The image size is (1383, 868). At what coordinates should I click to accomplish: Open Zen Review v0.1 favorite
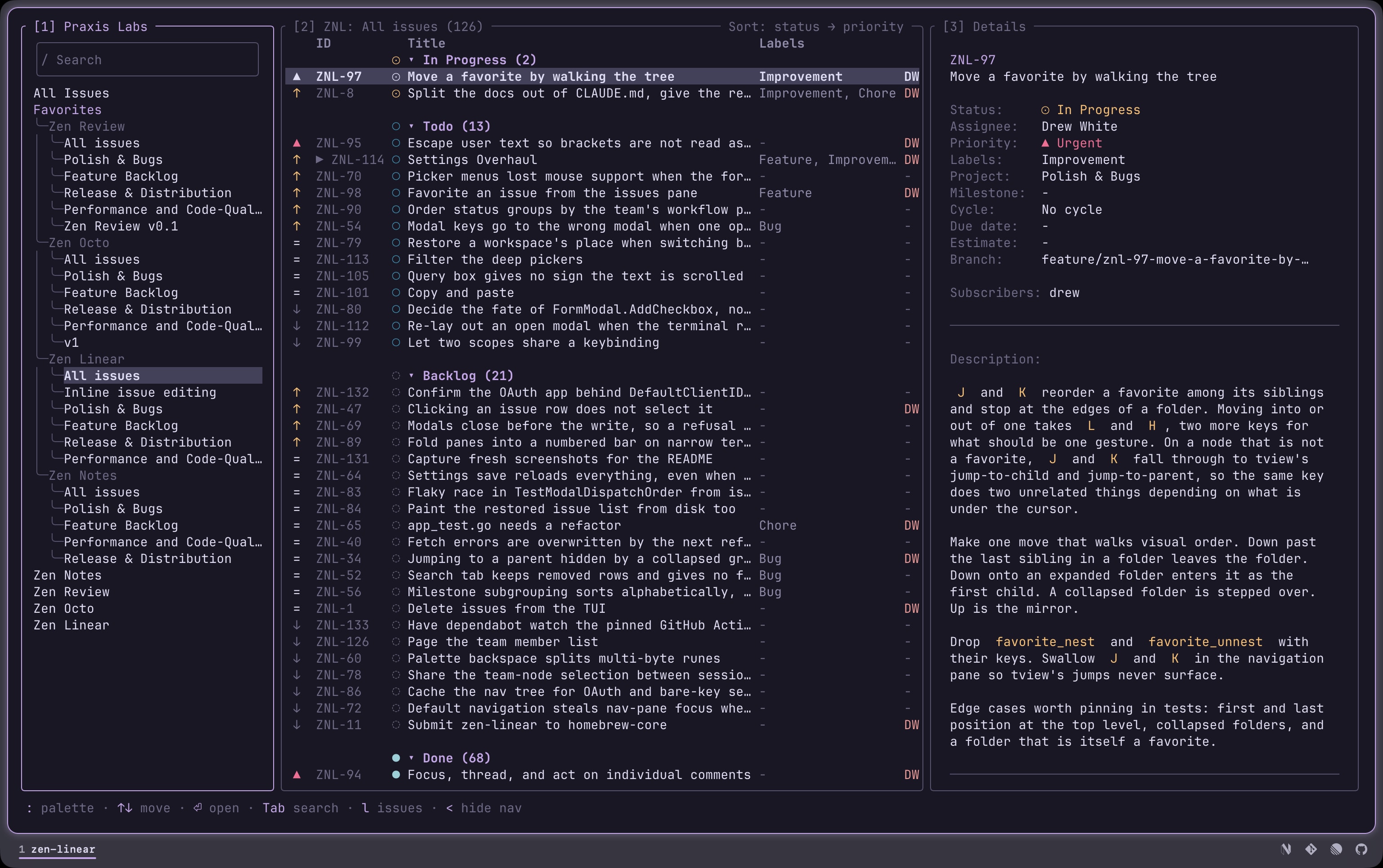pyautogui.click(x=121, y=226)
